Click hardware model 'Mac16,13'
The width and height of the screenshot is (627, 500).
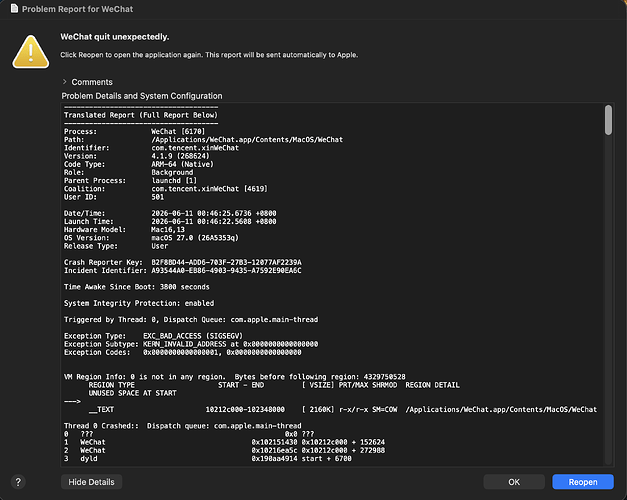click(x=168, y=230)
